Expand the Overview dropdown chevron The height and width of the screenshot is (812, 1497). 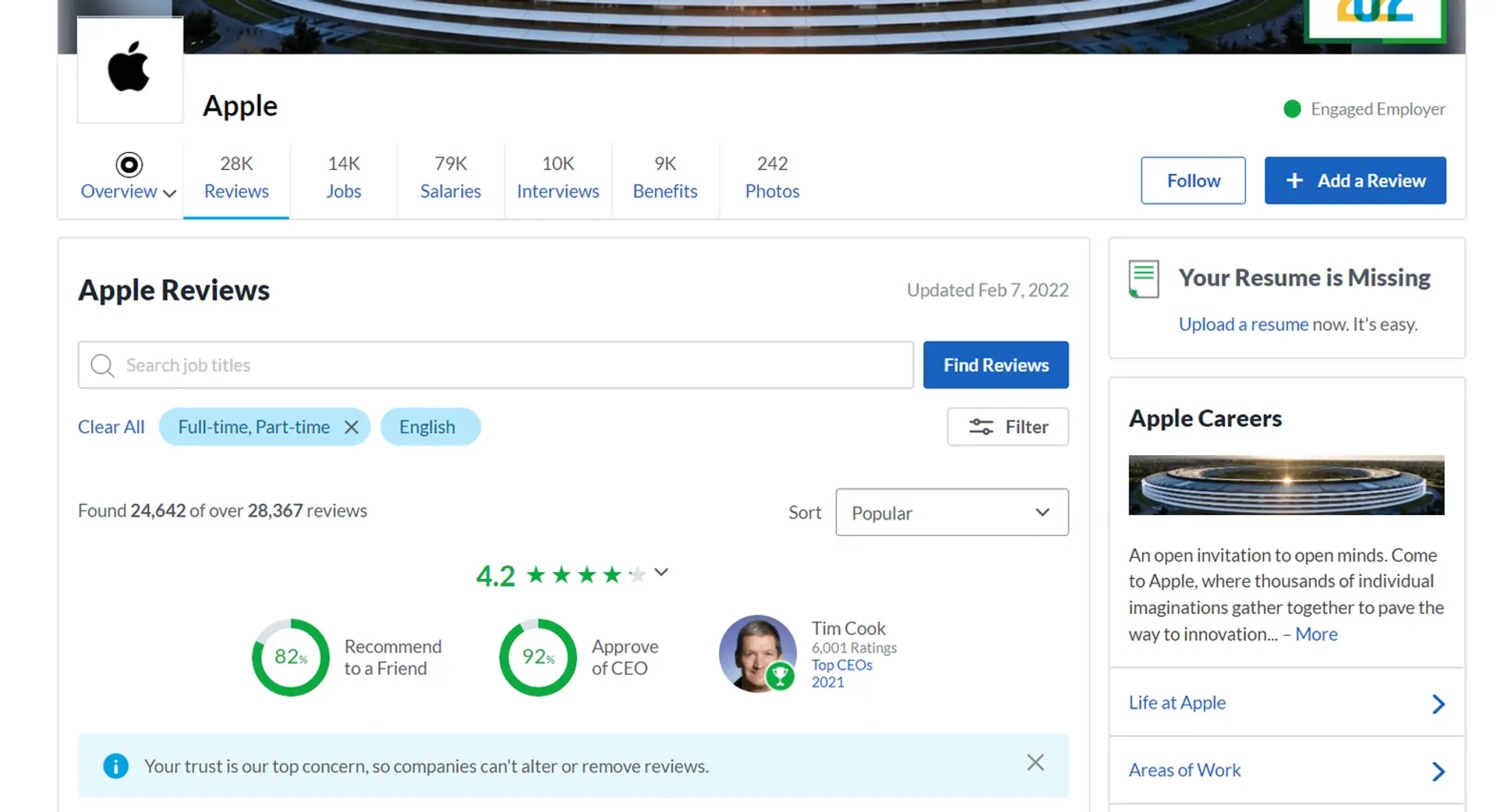coord(170,193)
